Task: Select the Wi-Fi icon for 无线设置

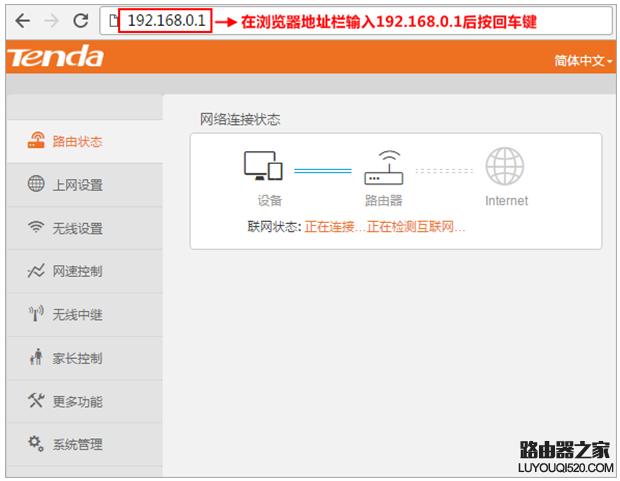Action: coord(36,227)
